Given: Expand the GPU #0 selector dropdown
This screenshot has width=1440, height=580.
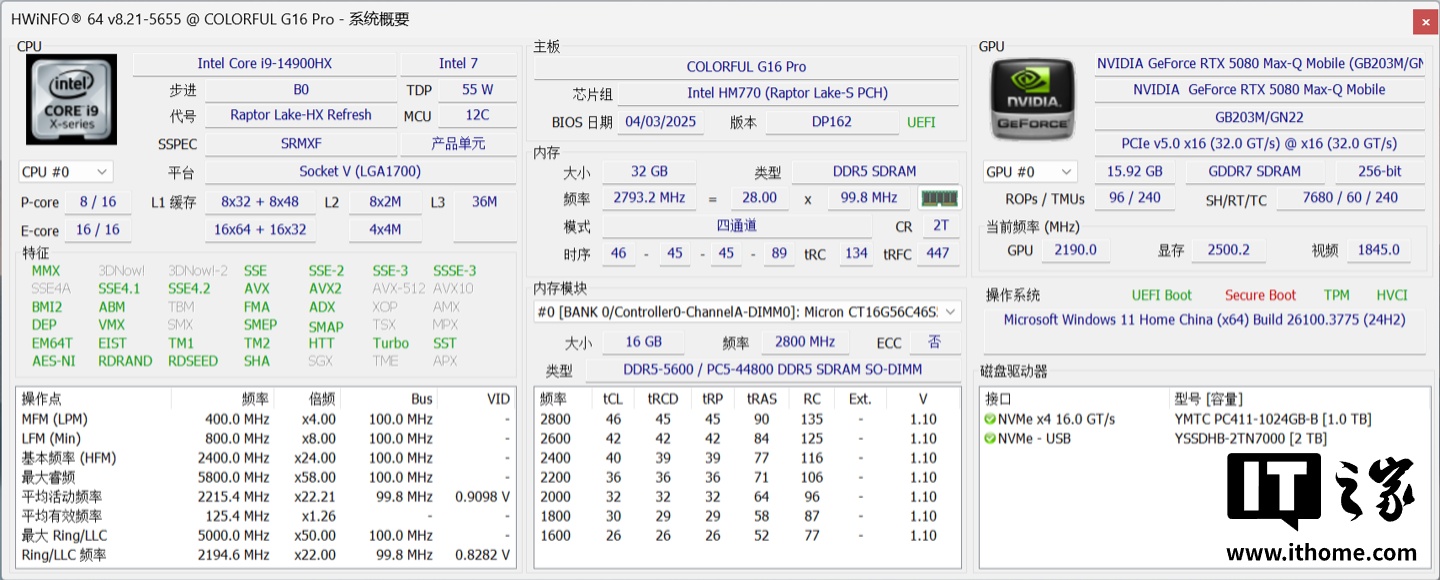Looking at the screenshot, I should (1030, 172).
